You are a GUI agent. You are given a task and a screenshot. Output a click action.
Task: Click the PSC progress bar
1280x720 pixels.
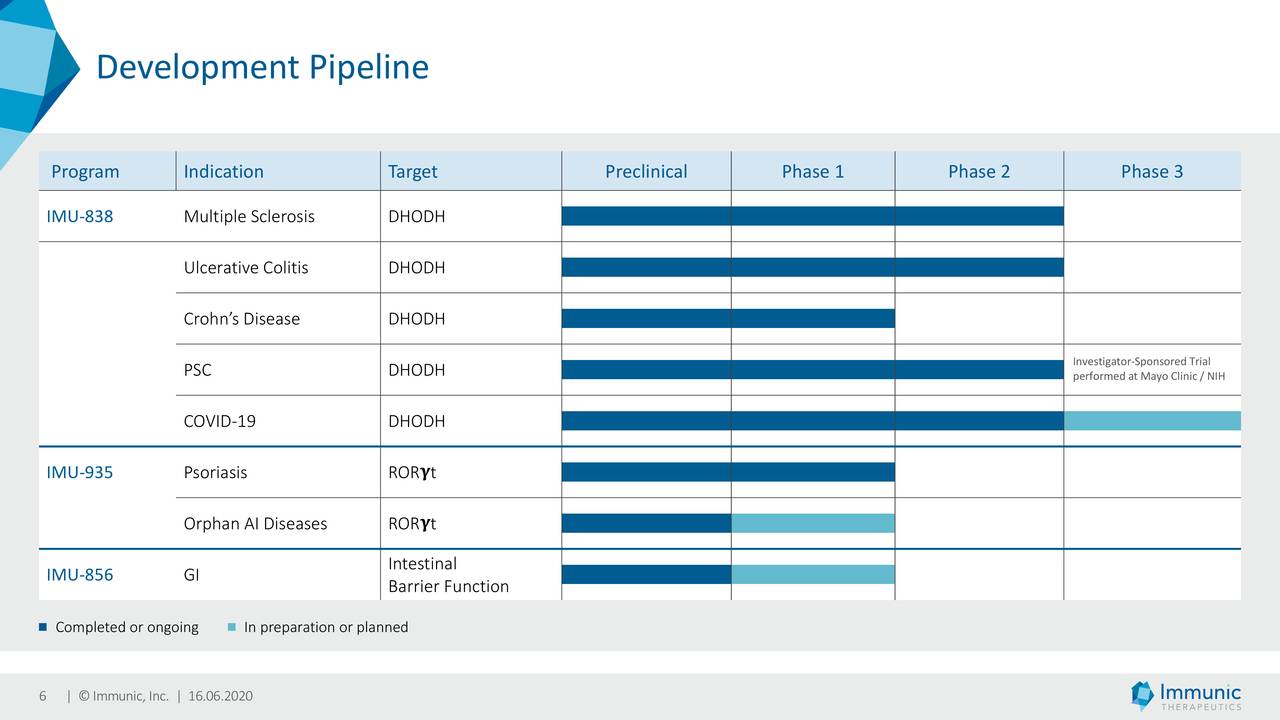[x=813, y=369]
